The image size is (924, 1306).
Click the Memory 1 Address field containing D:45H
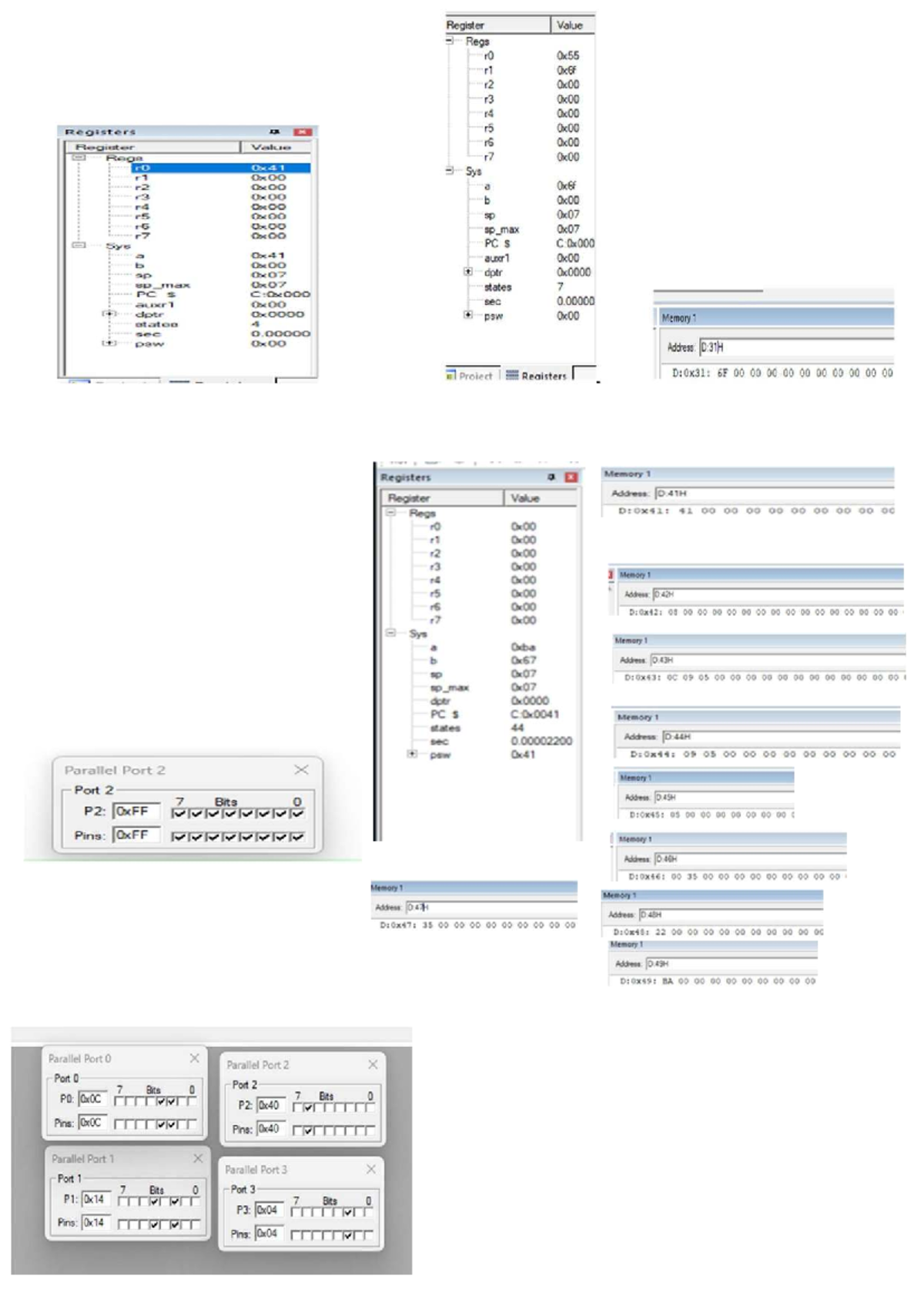[724, 798]
